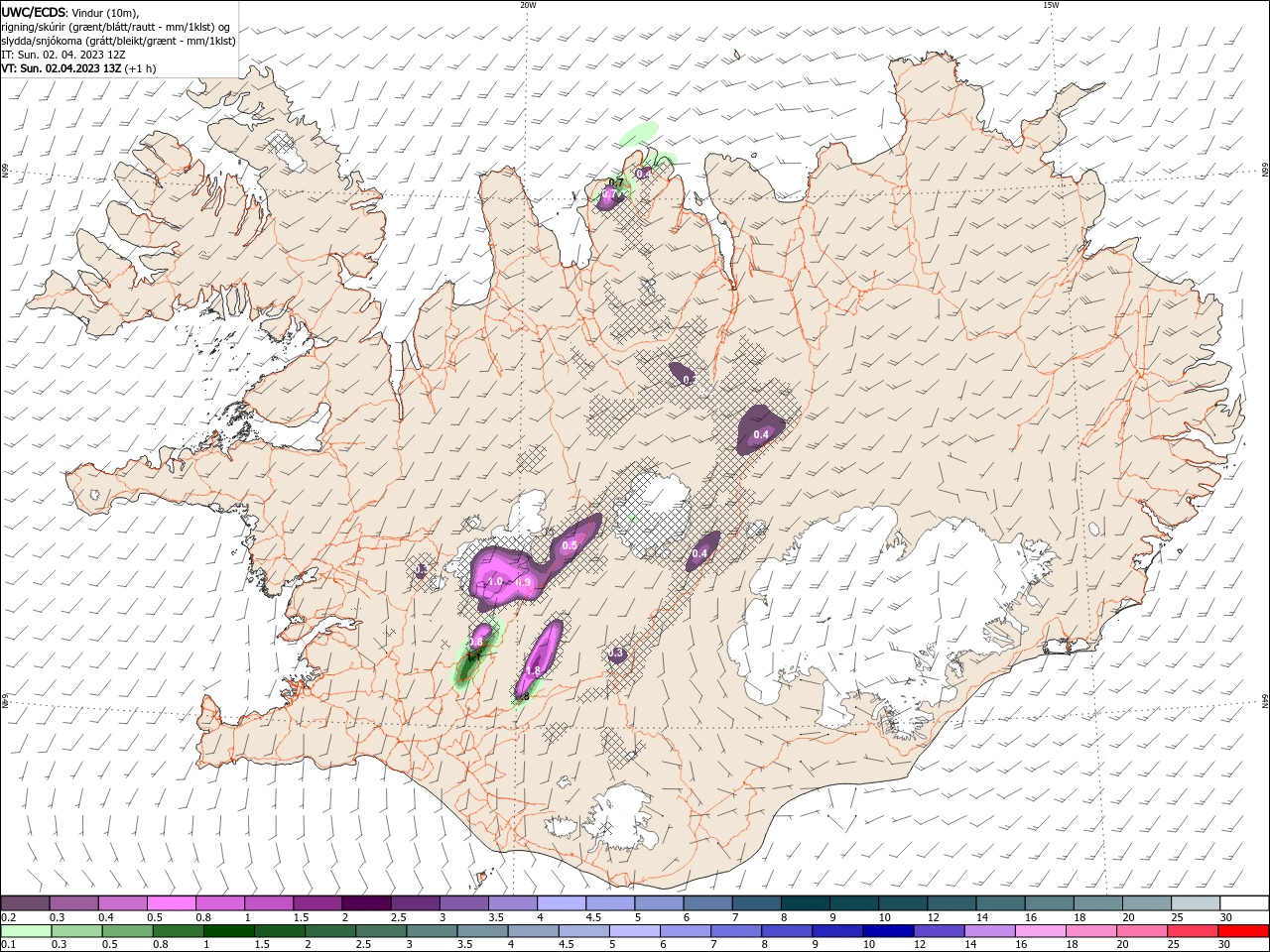Click the lower legend green swatch labeled 0.5
Image resolution: width=1270 pixels, height=952 pixels.
pyautogui.click(x=127, y=931)
